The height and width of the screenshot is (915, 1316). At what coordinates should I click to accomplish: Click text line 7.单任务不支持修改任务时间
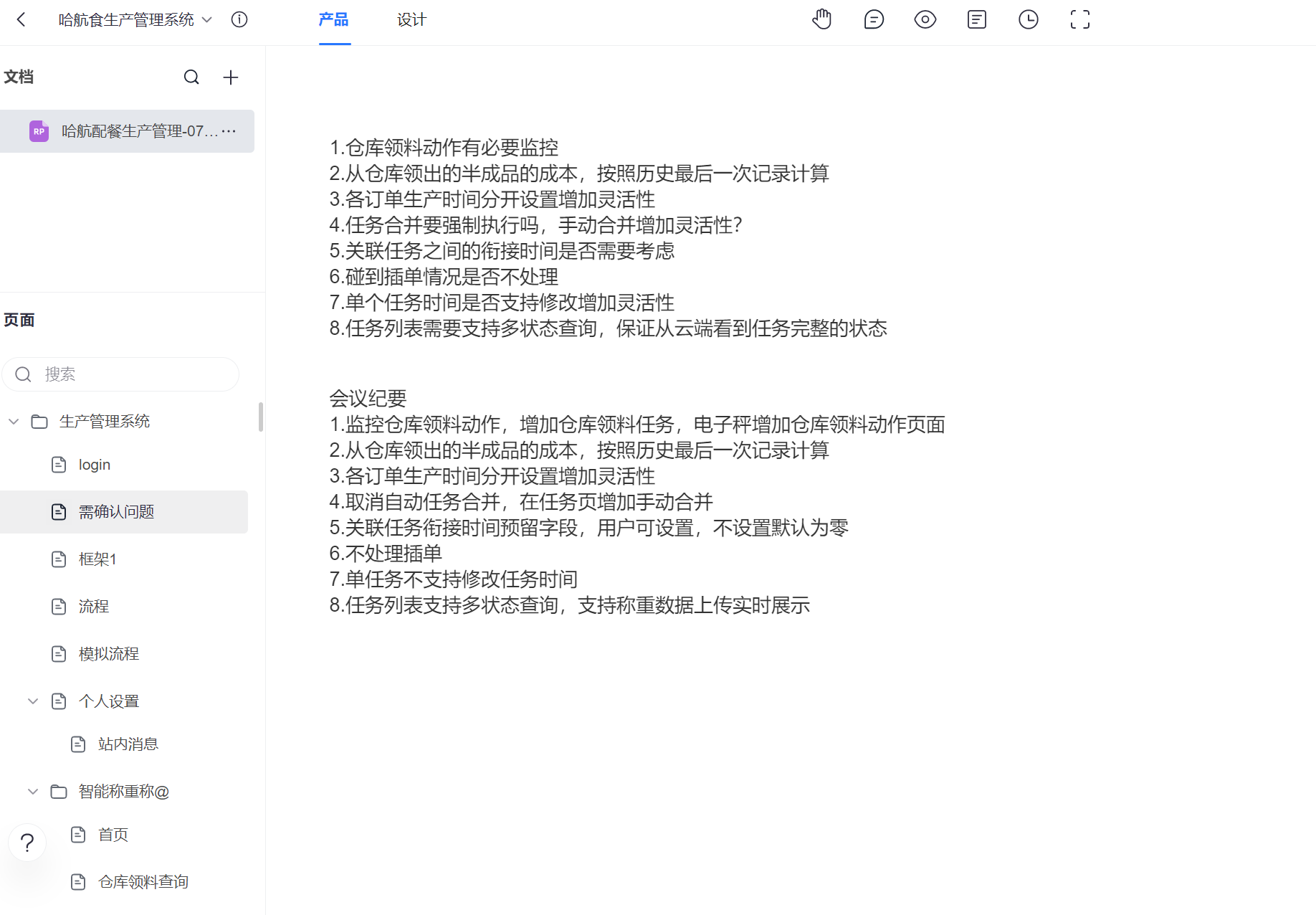[454, 579]
